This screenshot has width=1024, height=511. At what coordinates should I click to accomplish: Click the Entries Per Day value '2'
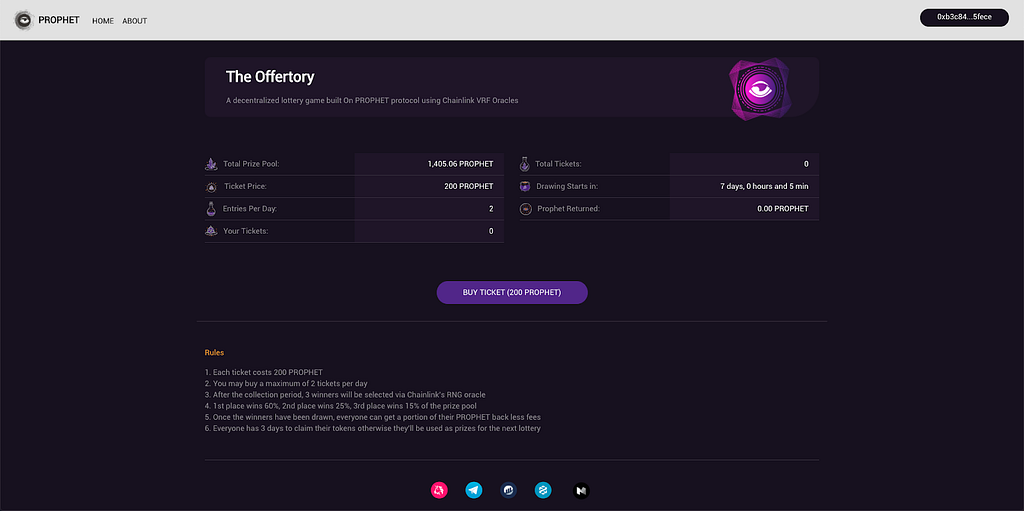pyautogui.click(x=491, y=209)
